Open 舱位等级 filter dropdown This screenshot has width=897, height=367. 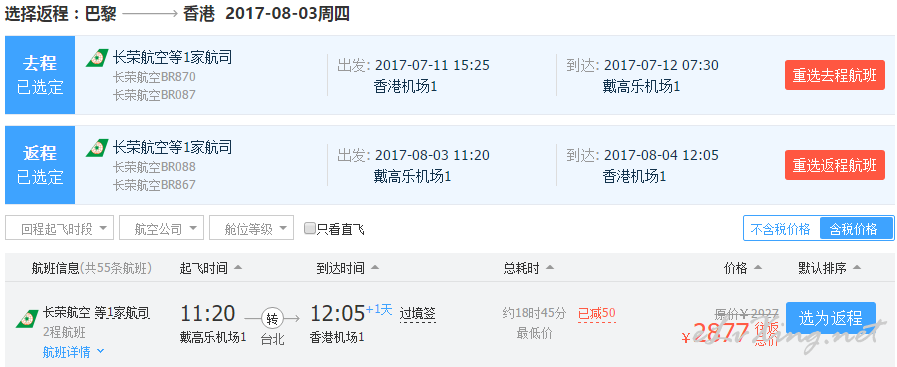pyautogui.click(x=252, y=228)
